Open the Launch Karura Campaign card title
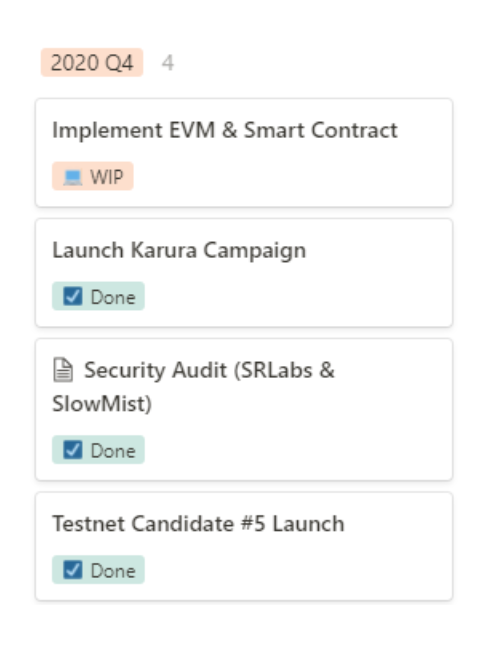This screenshot has height=666, width=488. click(x=179, y=251)
